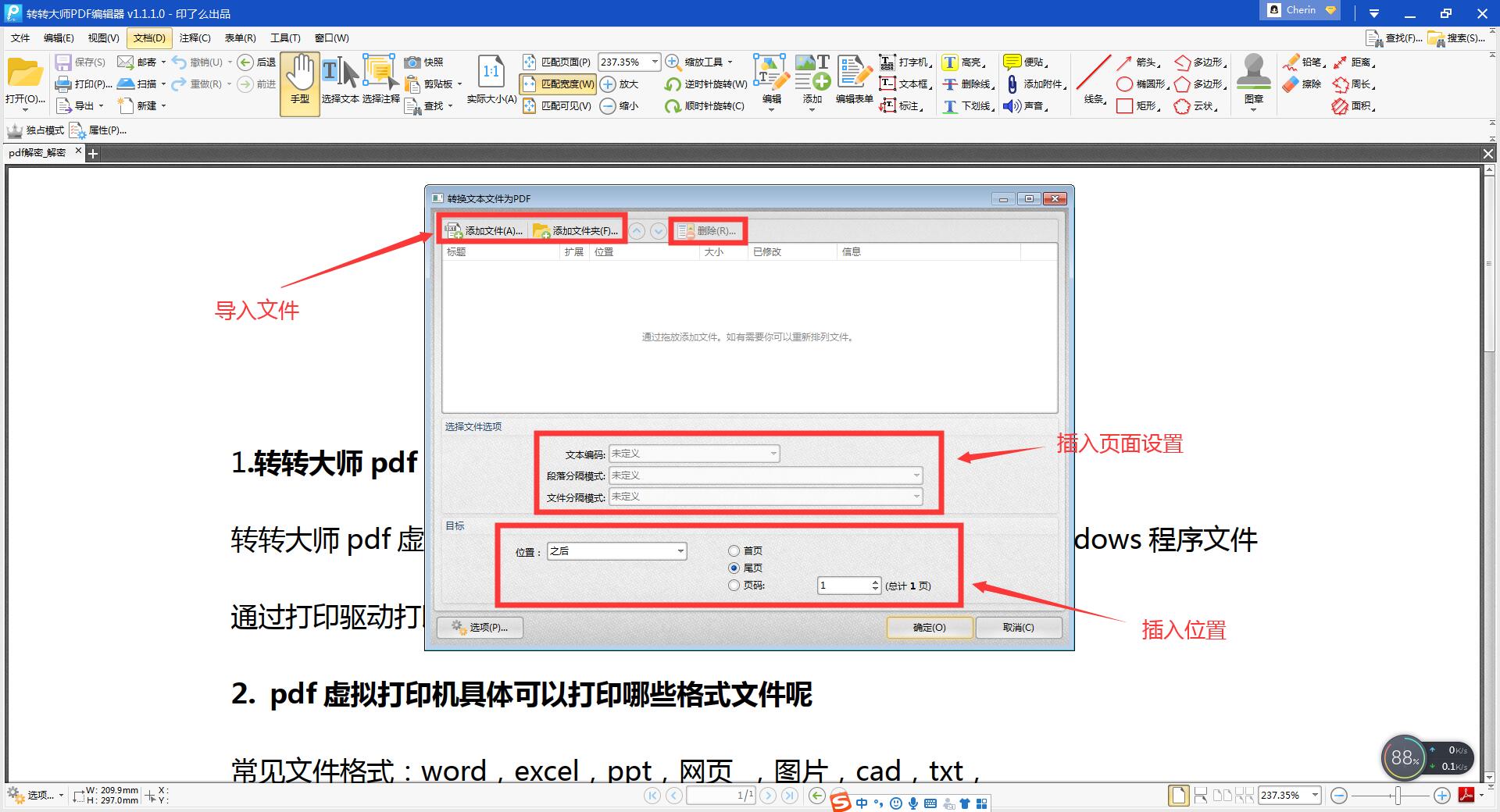Go to next page in status bar
Viewport: 1500px width, 812px height.
click(768, 796)
